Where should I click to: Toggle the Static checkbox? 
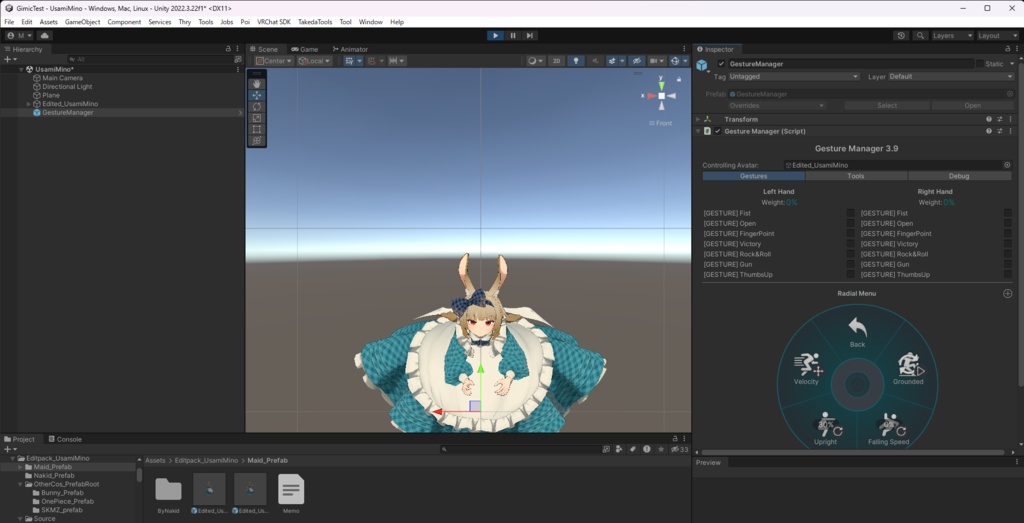980,63
